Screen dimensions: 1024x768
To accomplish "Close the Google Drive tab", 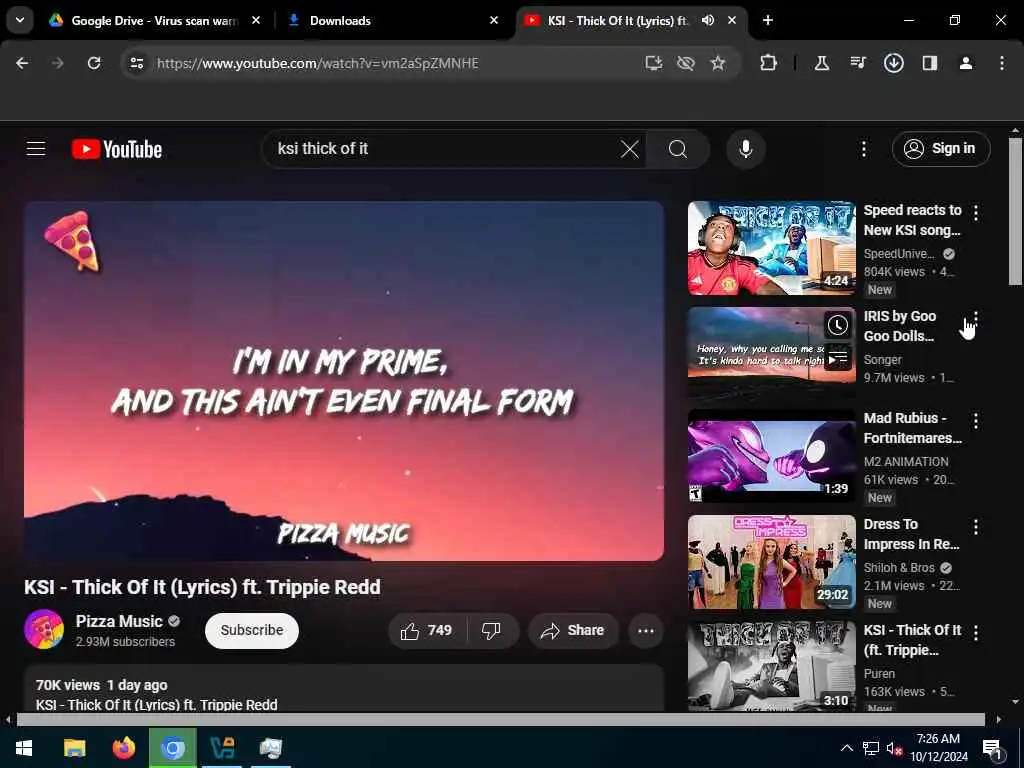I will 256,20.
